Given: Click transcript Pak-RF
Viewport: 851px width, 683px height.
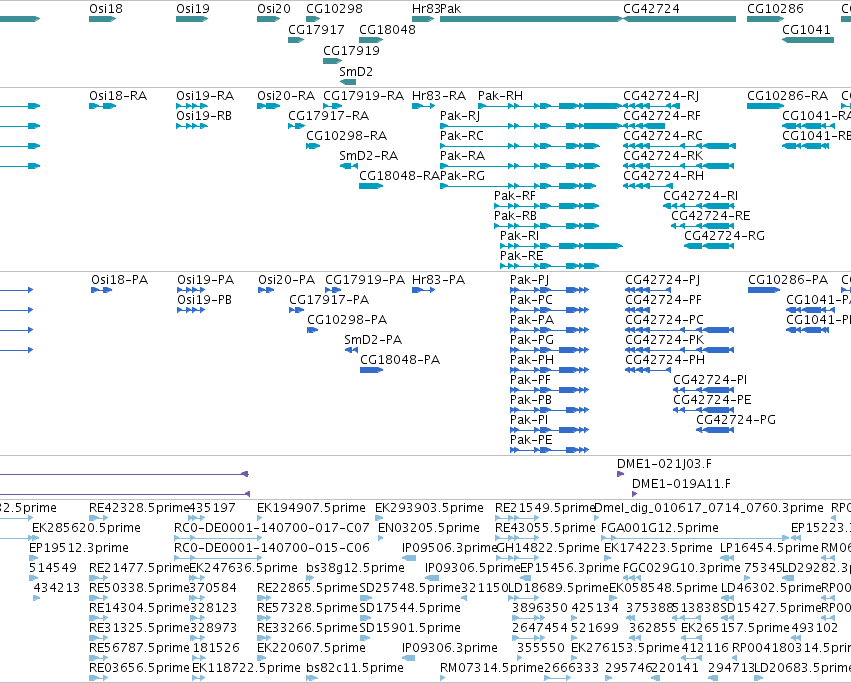Looking at the screenshot, I should 515,196.
